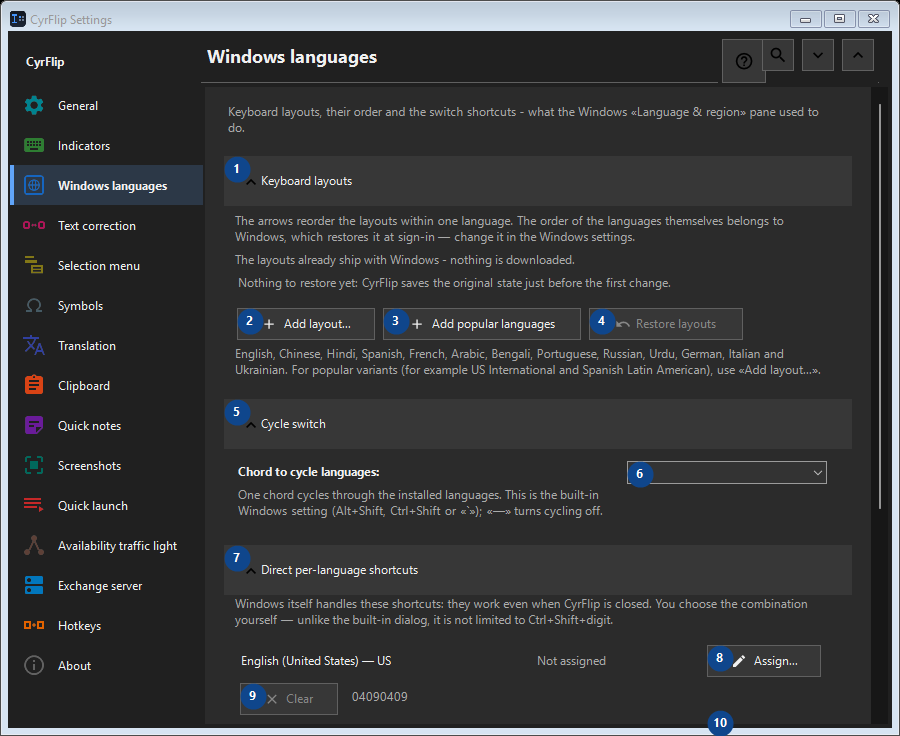Click the Hotkeys icon
The image size is (900, 736).
point(34,625)
